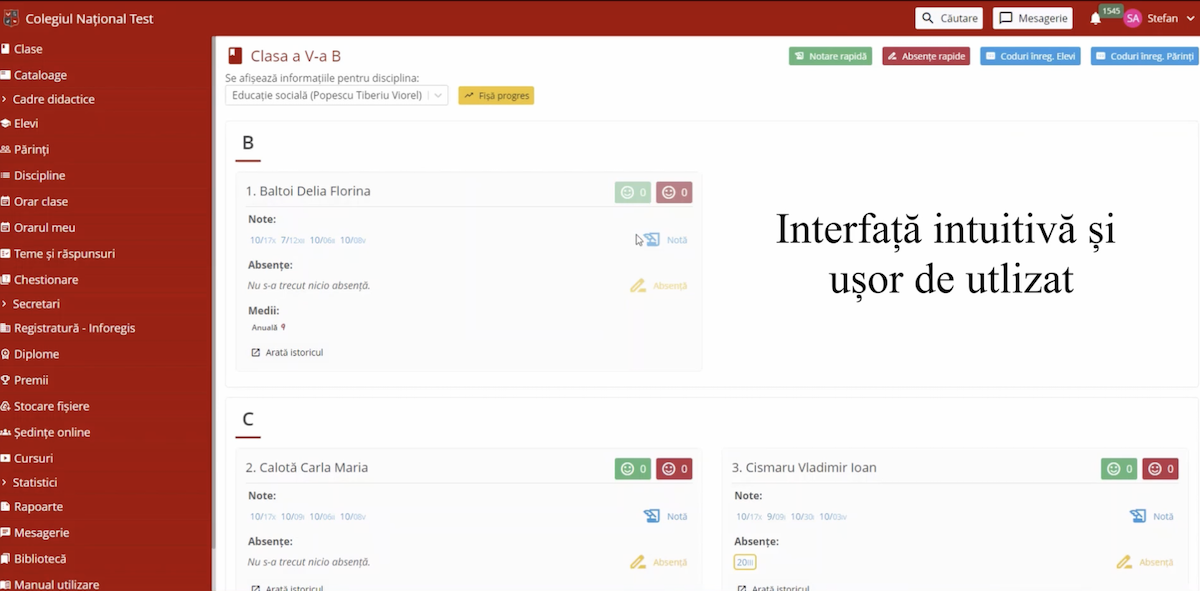Open Teme și răspunsuri in sidebar

(64, 254)
